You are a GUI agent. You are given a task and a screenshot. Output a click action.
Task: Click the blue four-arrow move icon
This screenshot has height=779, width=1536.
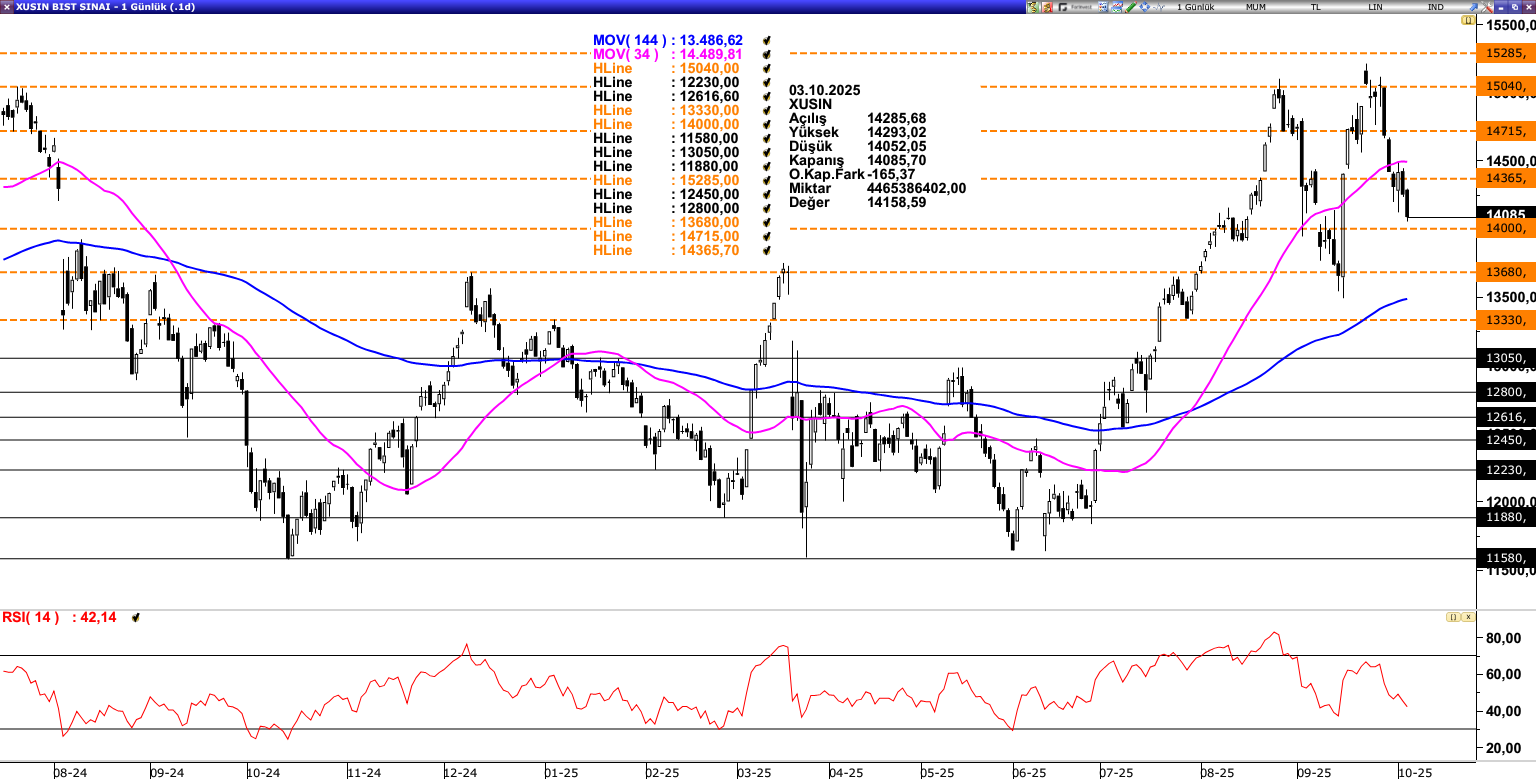(x=1145, y=7)
